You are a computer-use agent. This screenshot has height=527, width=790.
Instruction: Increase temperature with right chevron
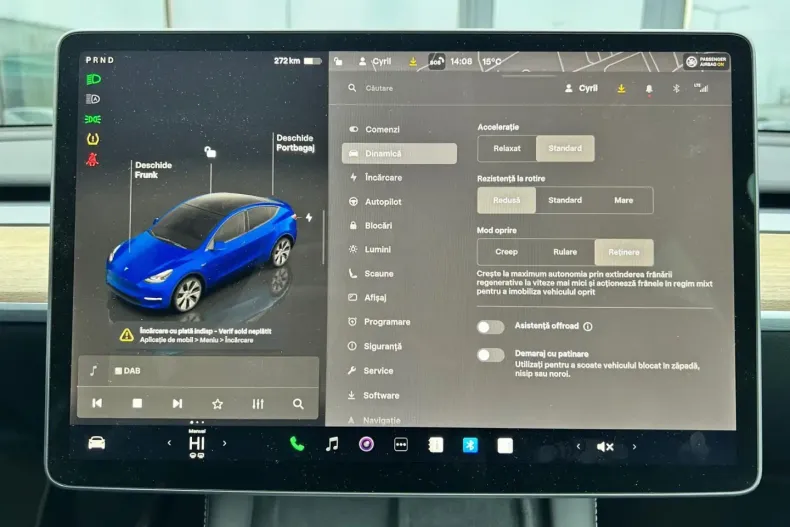click(225, 443)
